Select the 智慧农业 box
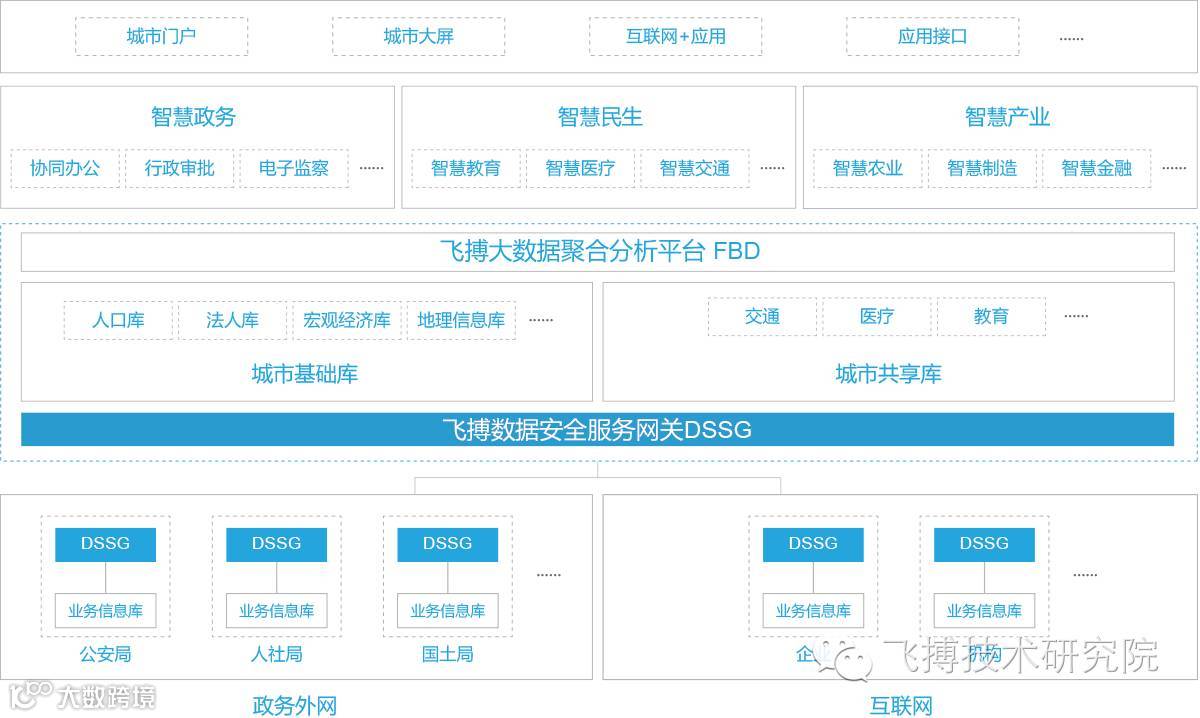1200x718 pixels. [868, 168]
